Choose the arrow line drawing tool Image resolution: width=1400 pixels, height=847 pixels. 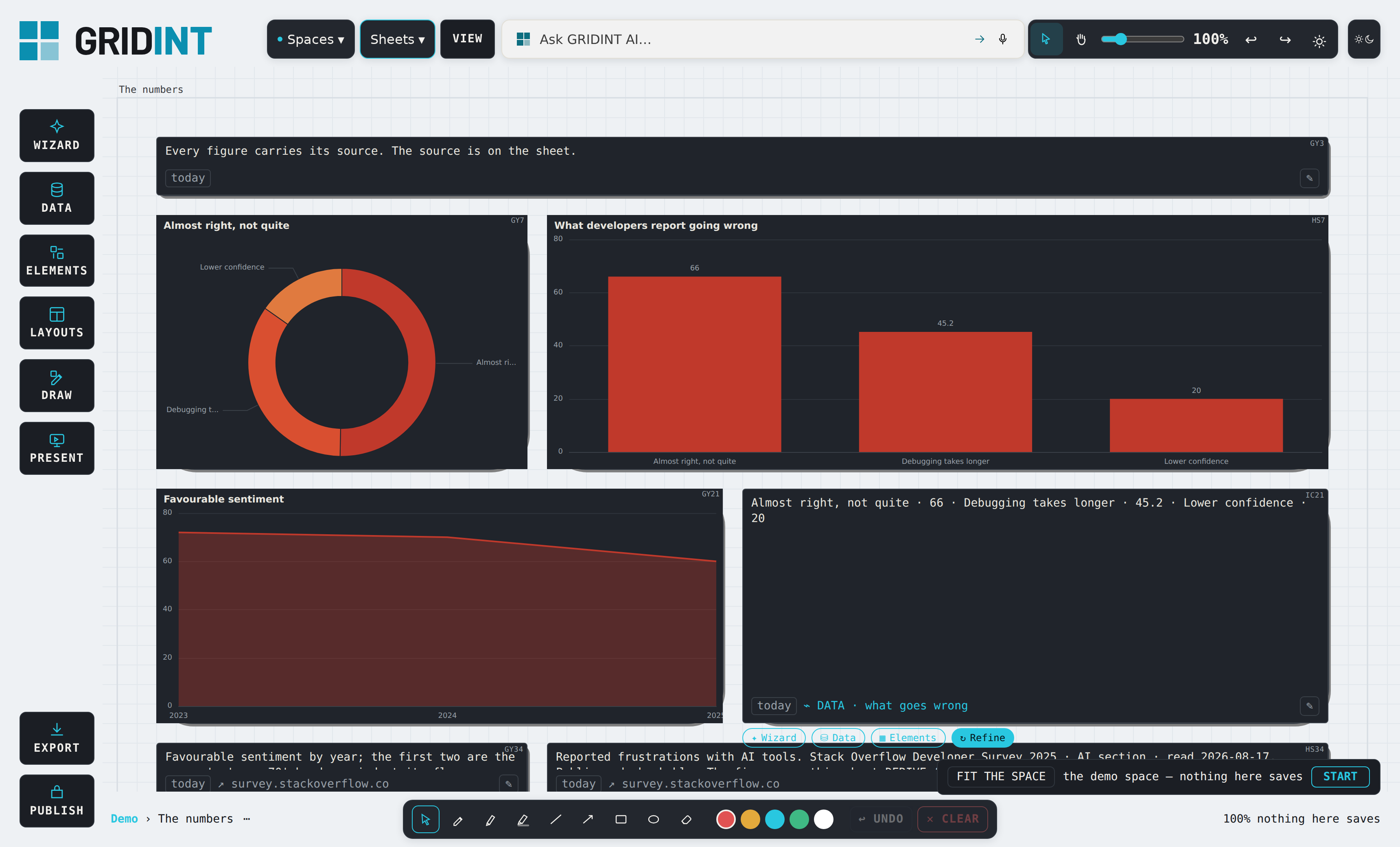[x=588, y=819]
